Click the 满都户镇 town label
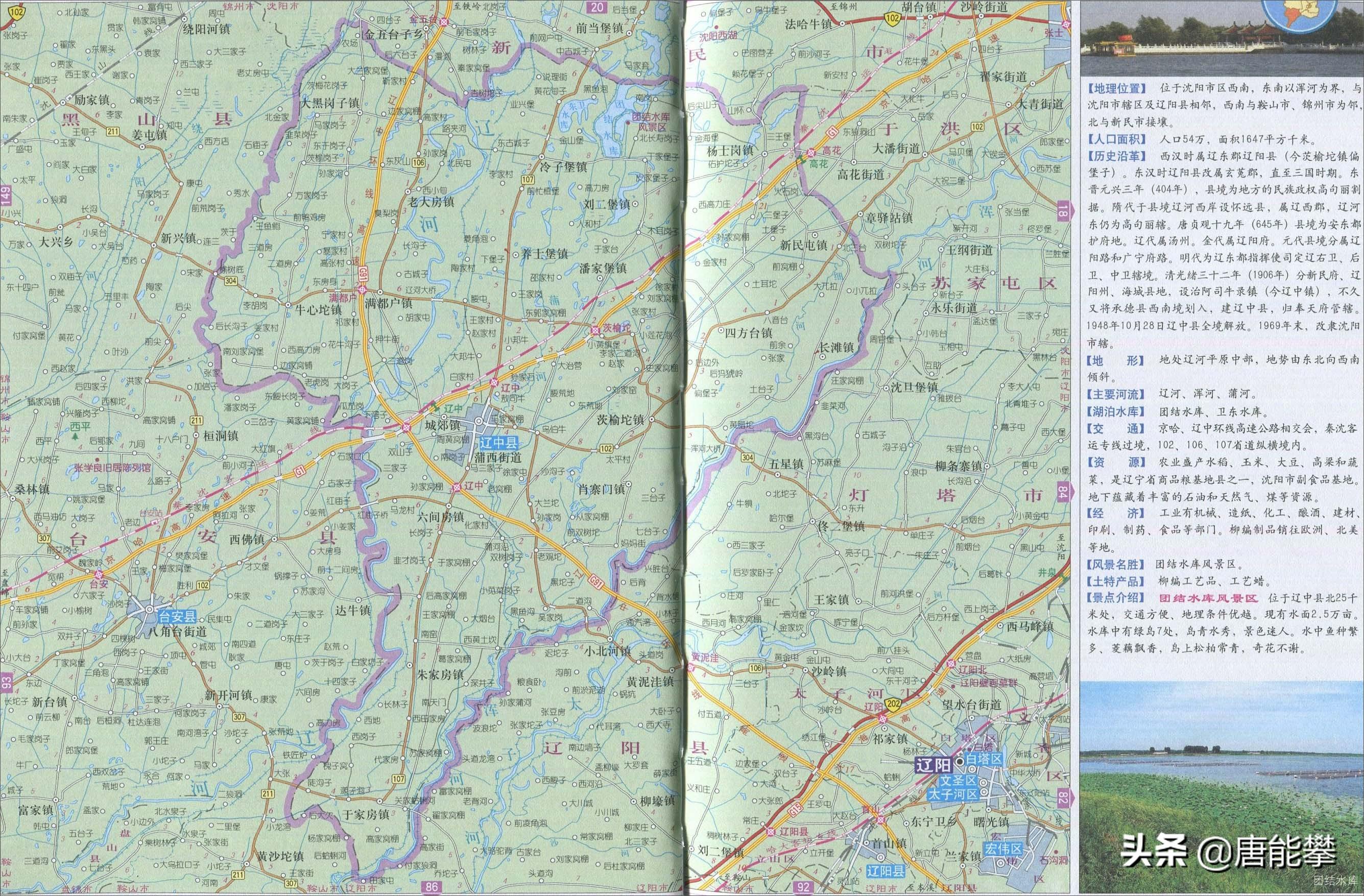This screenshot has width=1364, height=896. tap(389, 303)
